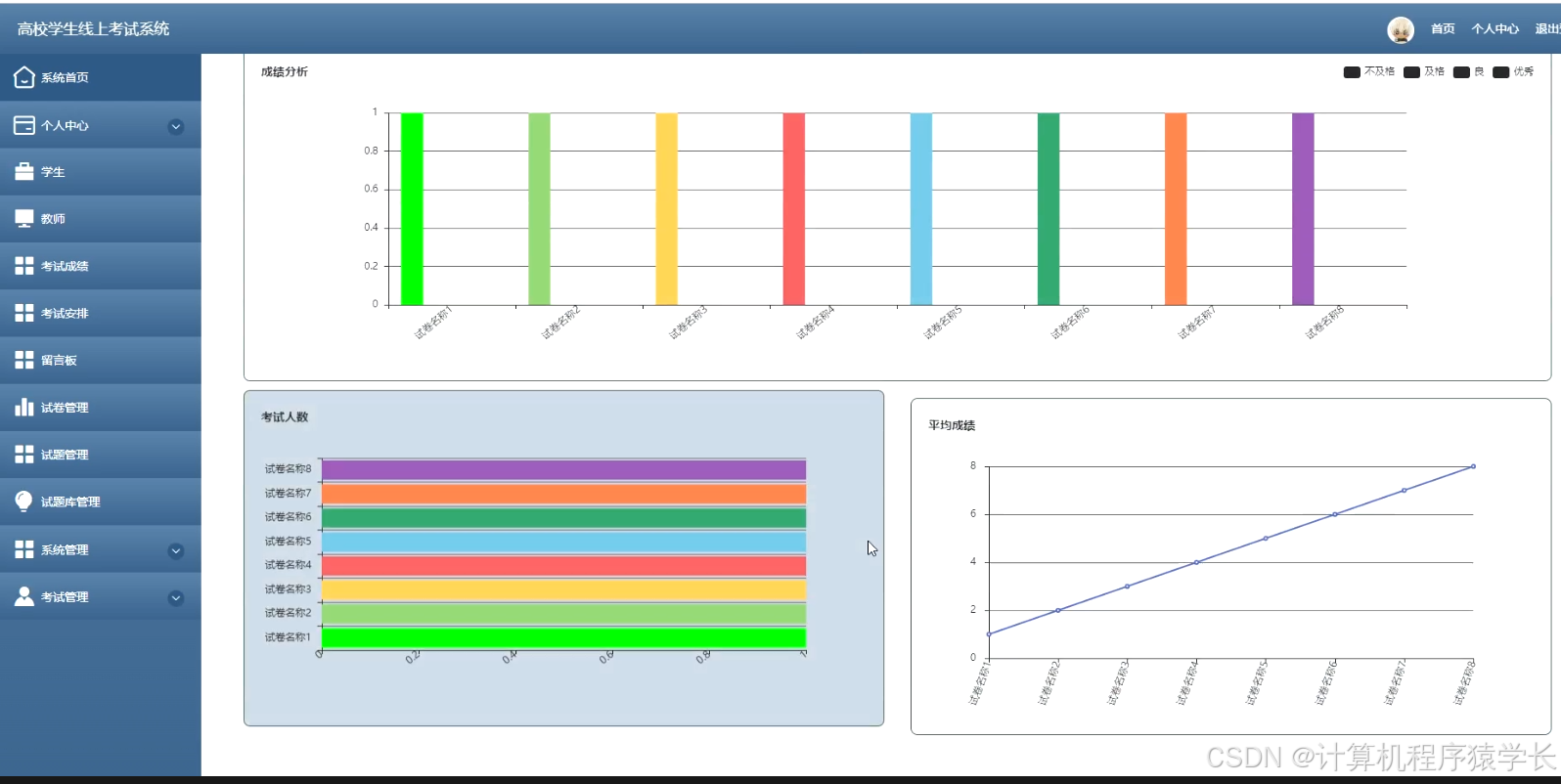Click the red 试卷名称4 vertical bar
Screen dimensions: 1561x784
click(793, 209)
